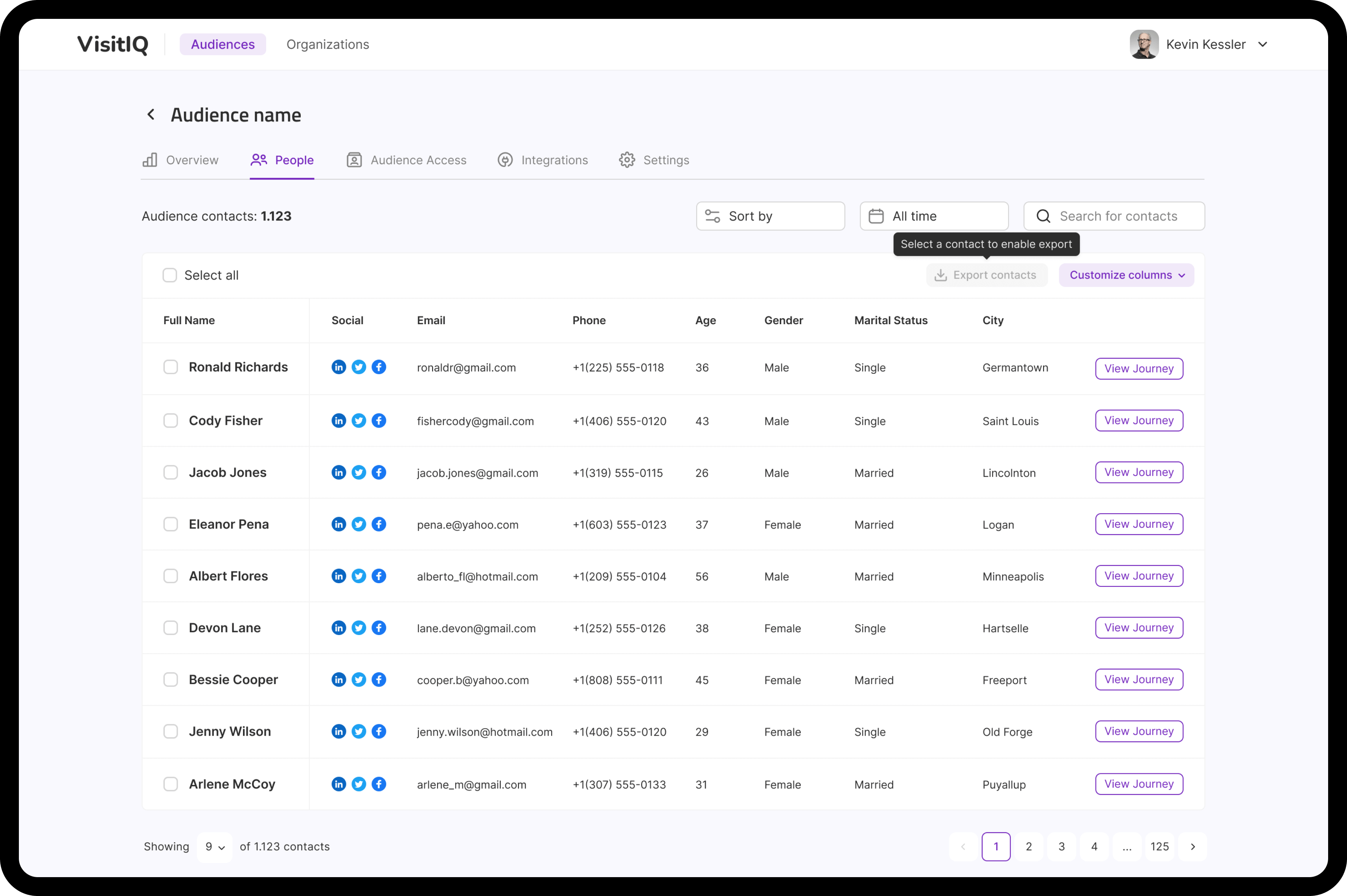Viewport: 1347px width, 896px height.
Task: Check the Select all checkbox
Action: click(170, 275)
